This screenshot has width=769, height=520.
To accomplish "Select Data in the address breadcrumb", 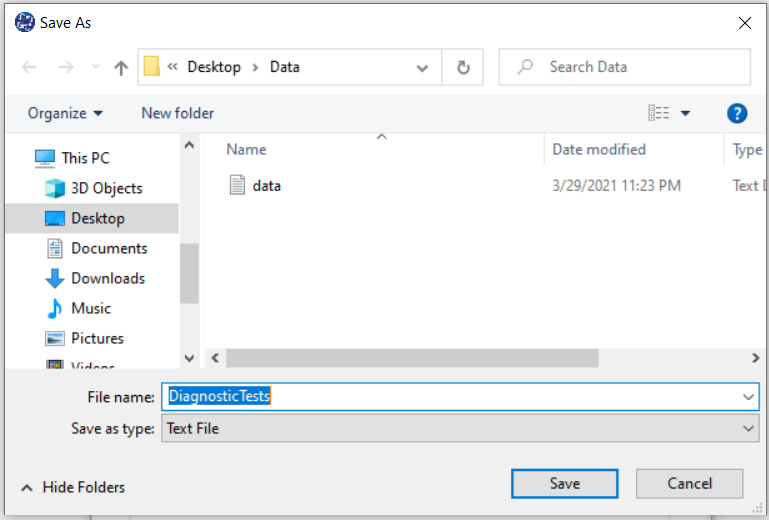I will pos(284,67).
